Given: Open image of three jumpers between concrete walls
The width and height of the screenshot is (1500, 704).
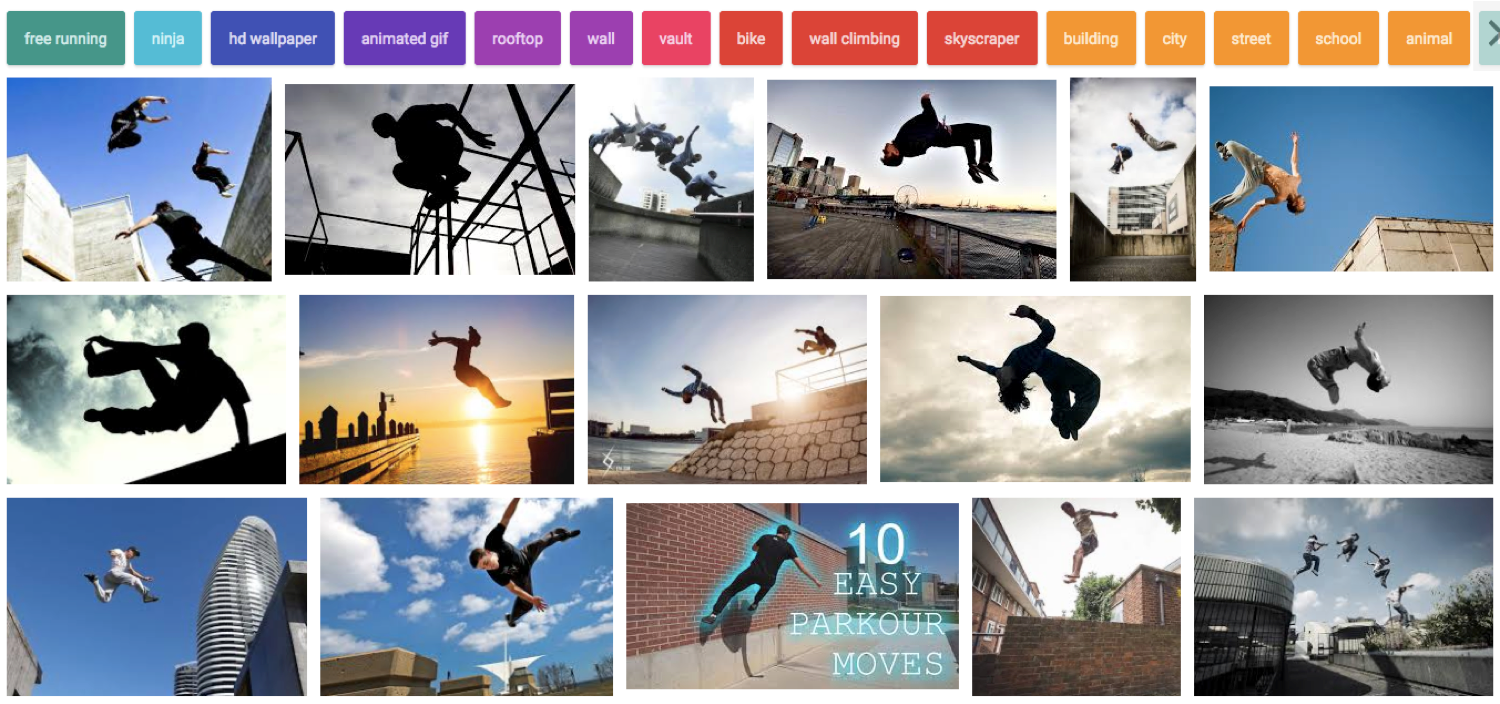Looking at the screenshot, I should tap(139, 179).
